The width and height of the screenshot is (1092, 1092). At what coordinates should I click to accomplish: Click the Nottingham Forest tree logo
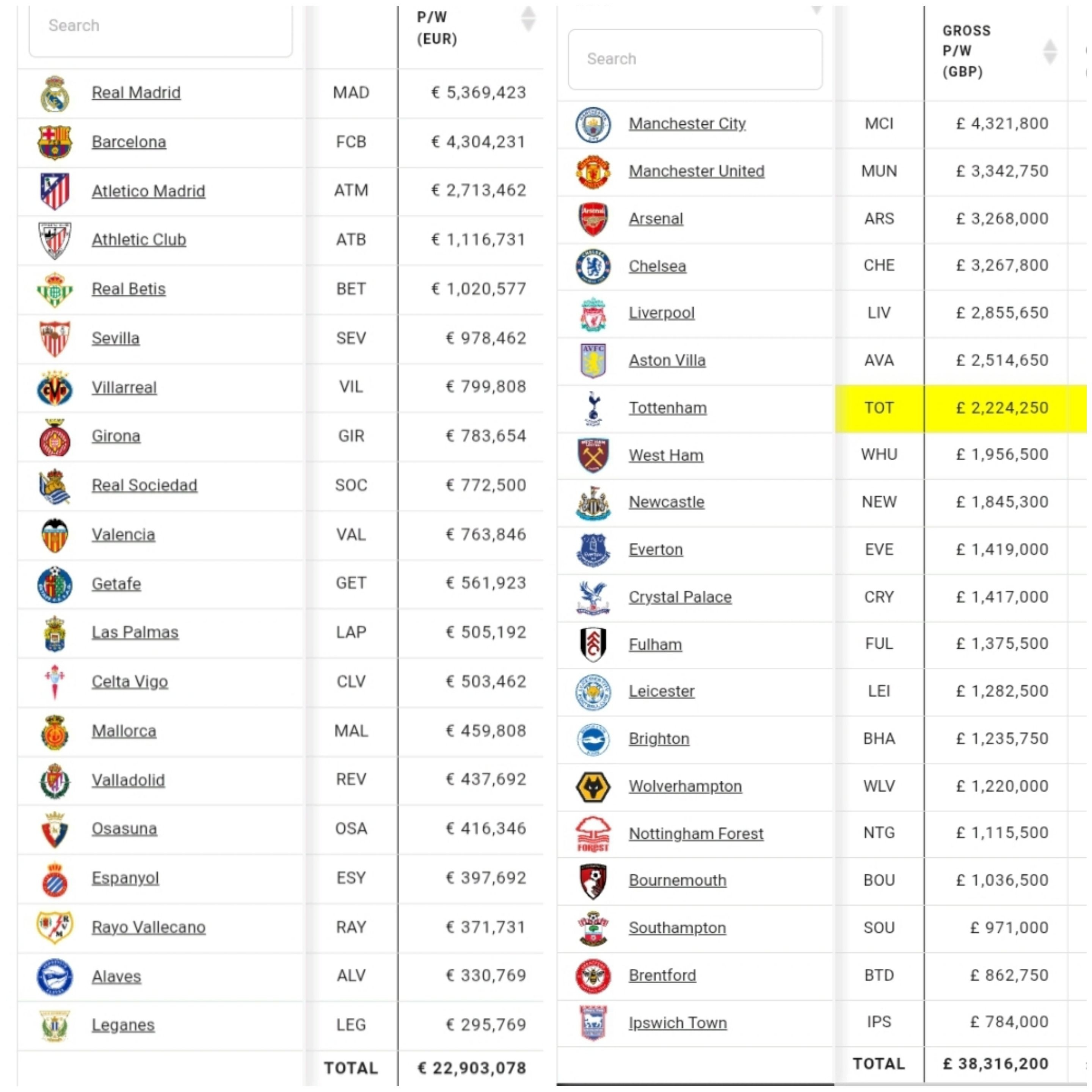[x=593, y=834]
